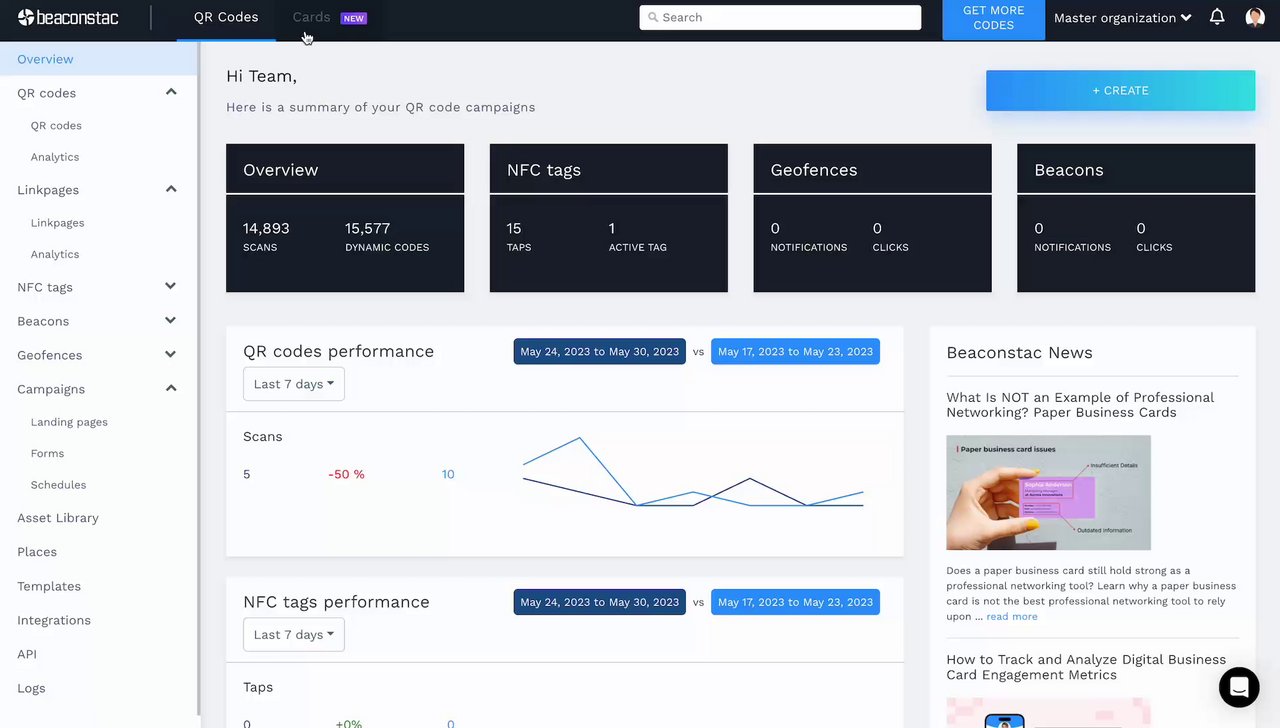Click the + CREATE button

point(1120,90)
